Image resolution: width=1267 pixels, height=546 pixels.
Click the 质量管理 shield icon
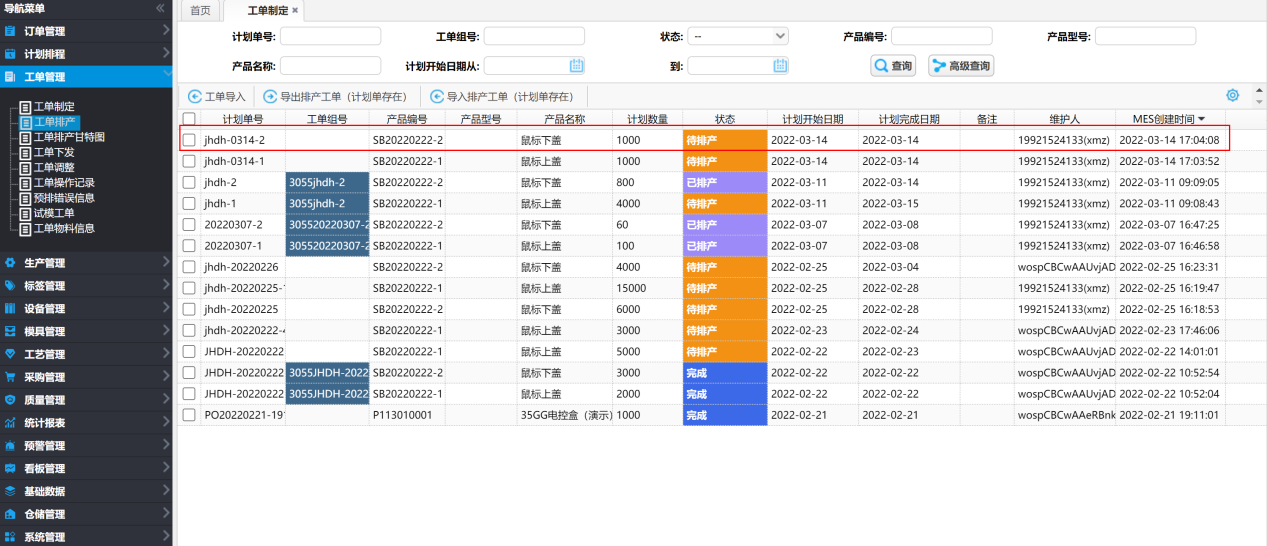pos(10,400)
